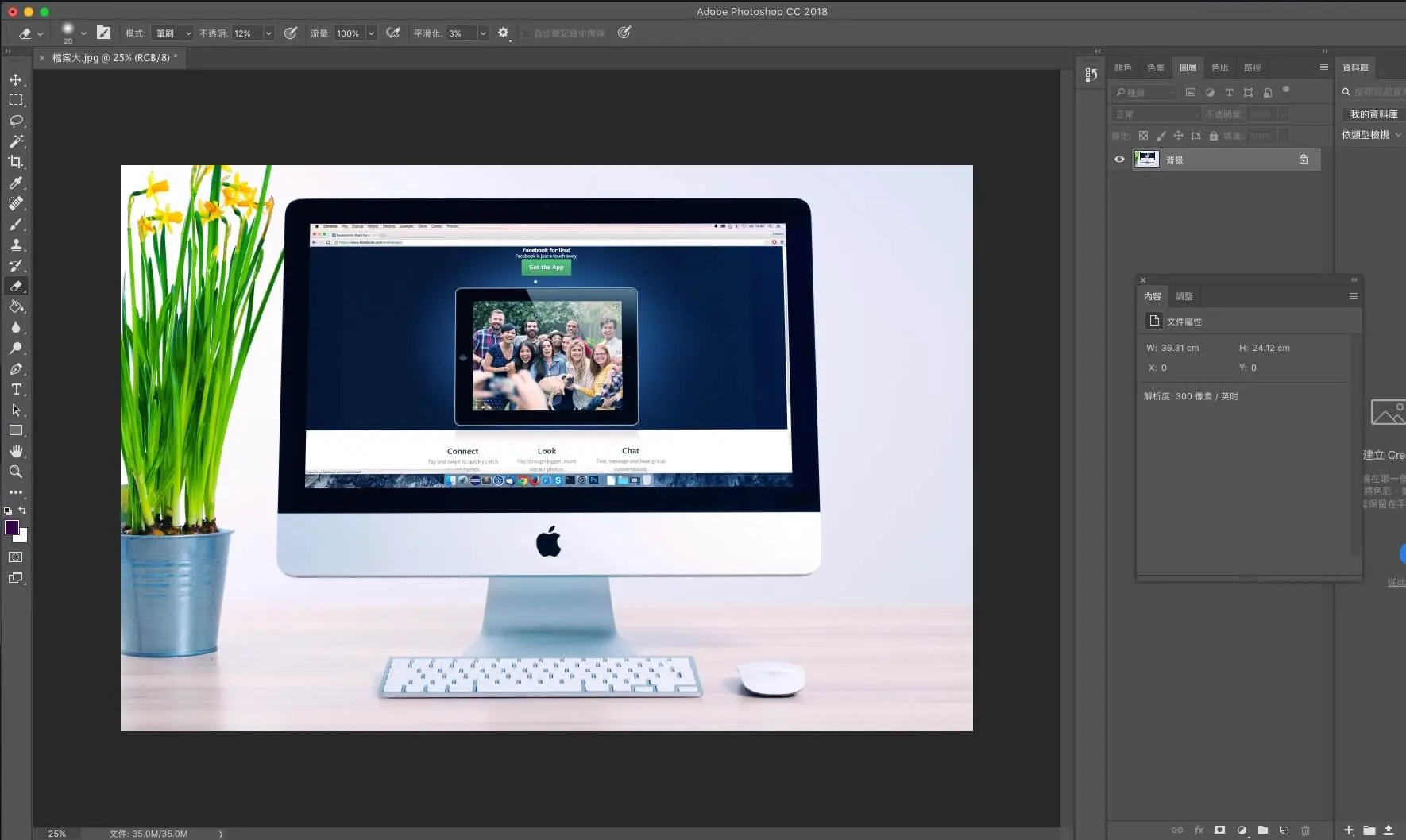Select 我的資料庫 library button

tap(1373, 114)
